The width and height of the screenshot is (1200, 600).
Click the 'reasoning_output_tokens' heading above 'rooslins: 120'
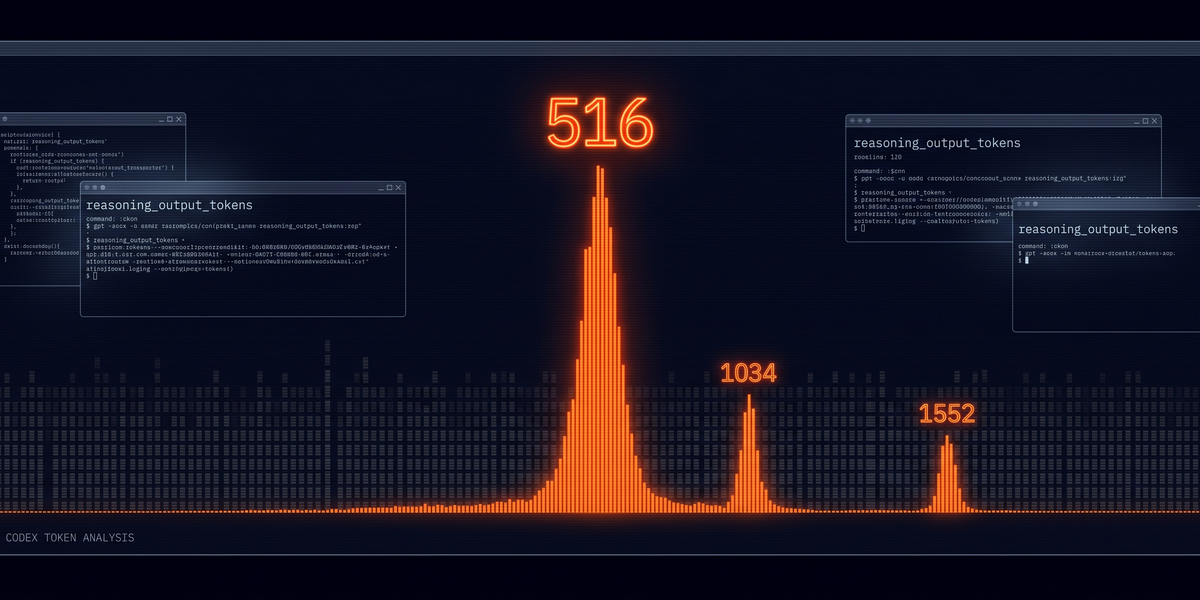[937, 143]
